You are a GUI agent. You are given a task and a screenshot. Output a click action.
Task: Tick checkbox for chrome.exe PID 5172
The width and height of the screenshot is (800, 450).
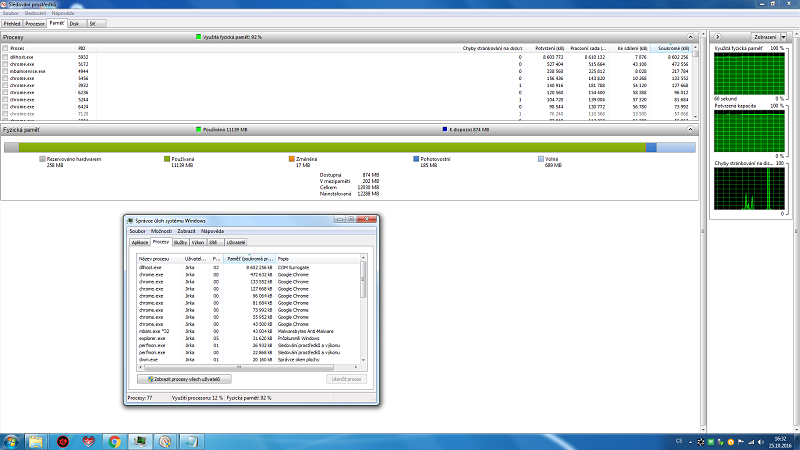coord(5,64)
